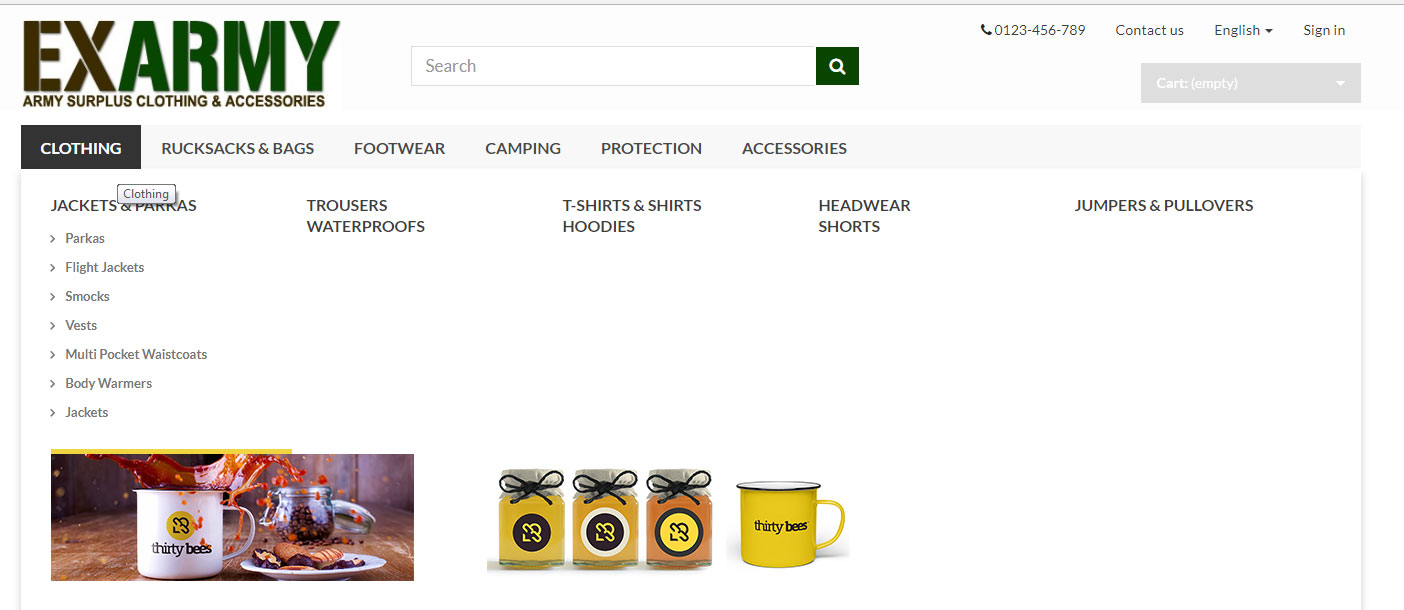Image resolution: width=1404 pixels, height=610 pixels.
Task: Click the chevron arrow beside Smocks
Action: 53,297
